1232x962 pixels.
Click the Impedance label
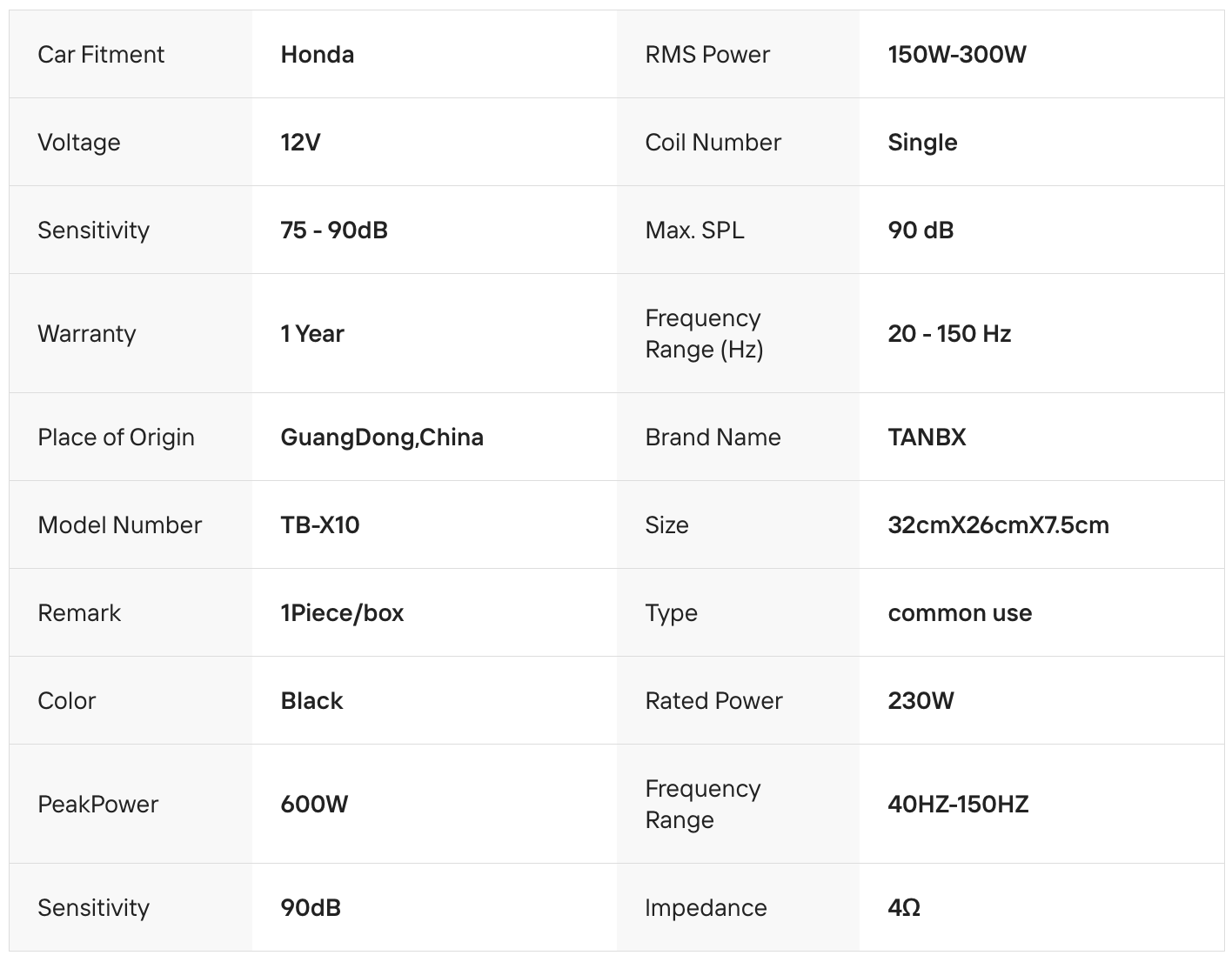(x=706, y=908)
